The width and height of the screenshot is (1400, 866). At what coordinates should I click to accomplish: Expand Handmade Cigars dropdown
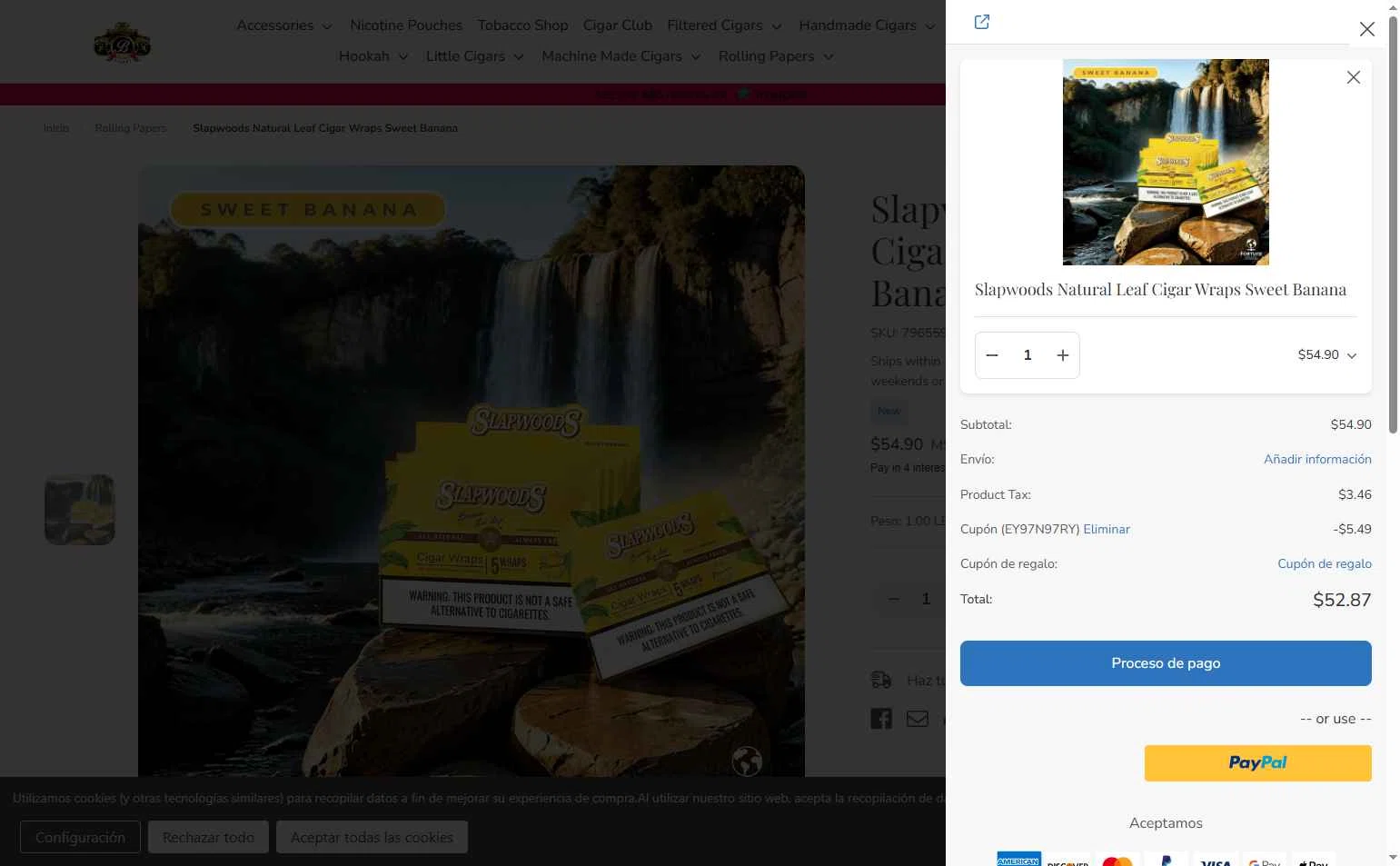867,25
